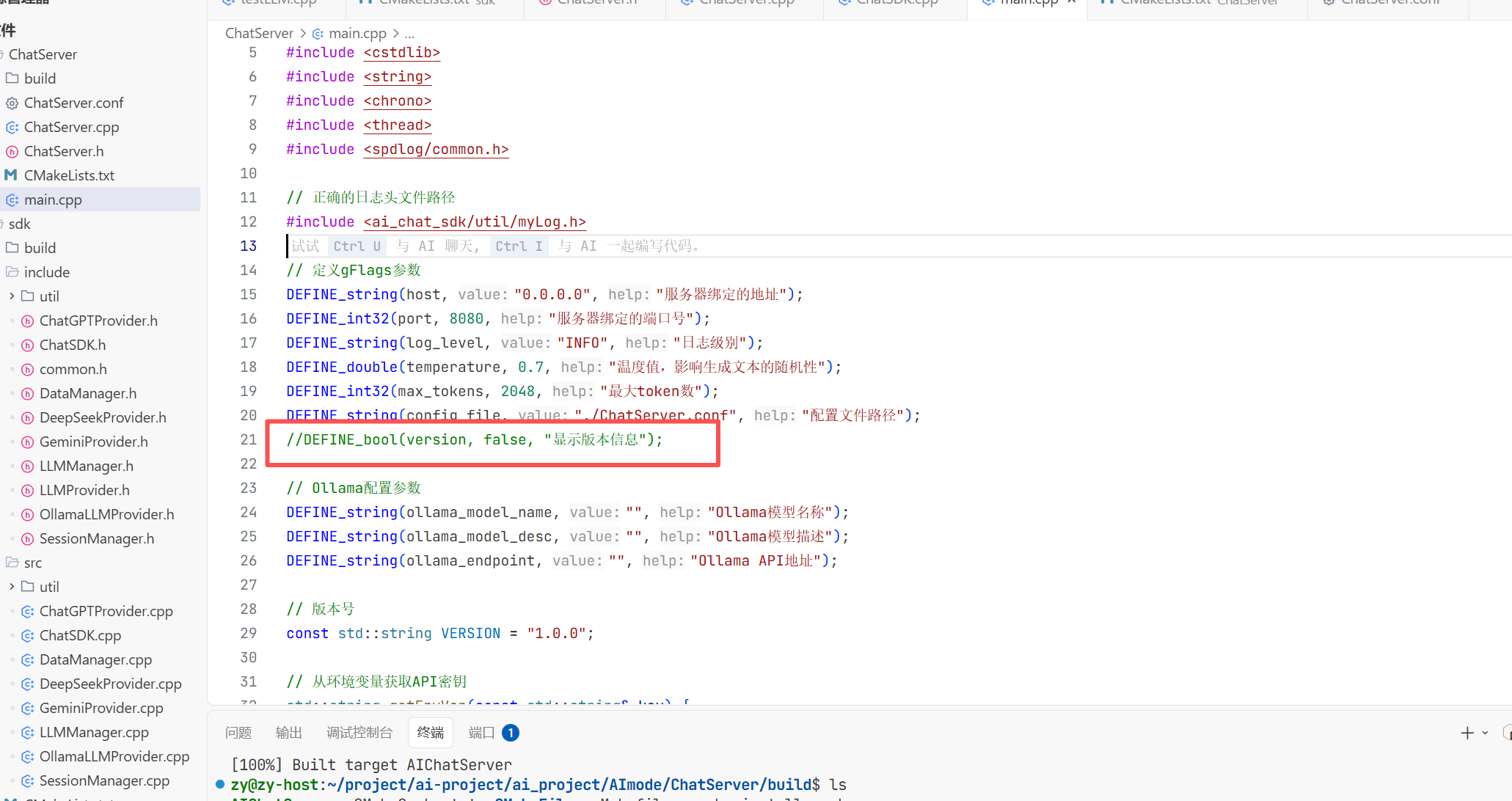Click the new terminal plus icon
This screenshot has height=801, width=1512.
[x=1467, y=733]
